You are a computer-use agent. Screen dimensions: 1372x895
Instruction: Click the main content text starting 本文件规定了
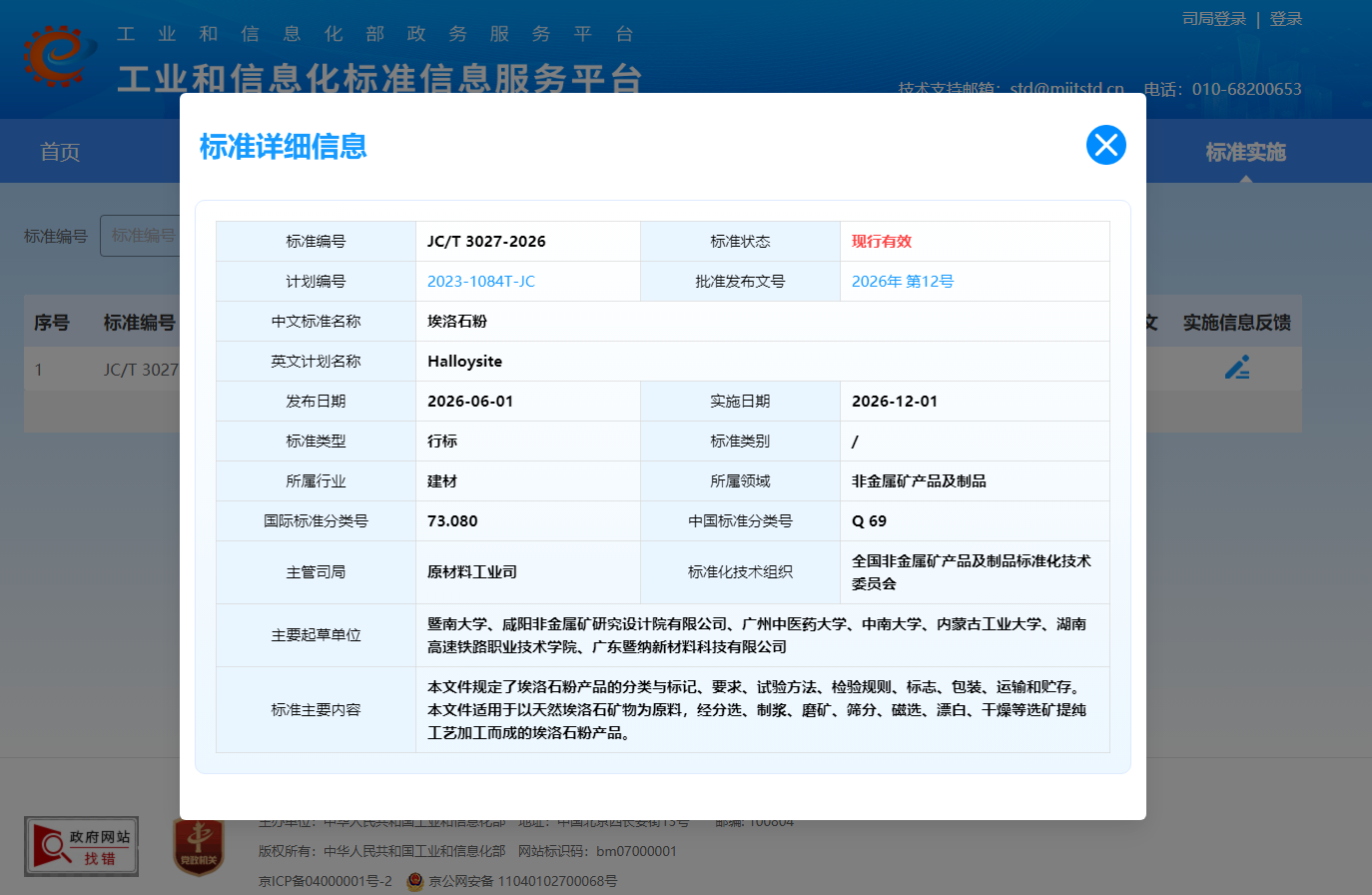pyautogui.click(x=757, y=710)
